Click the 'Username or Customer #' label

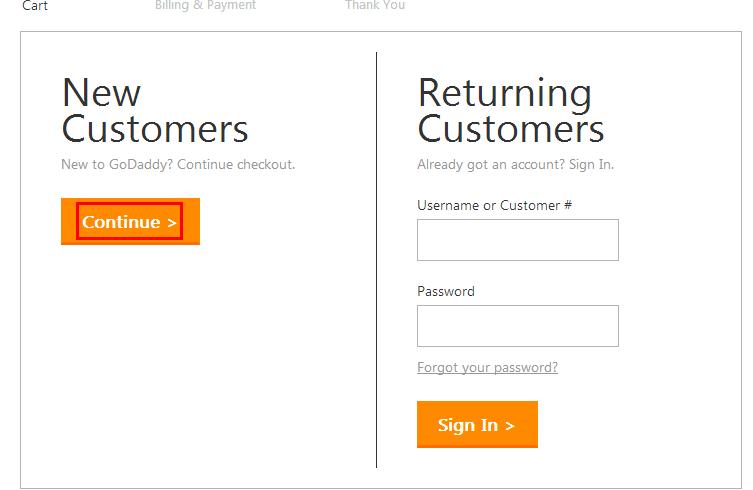(x=494, y=205)
